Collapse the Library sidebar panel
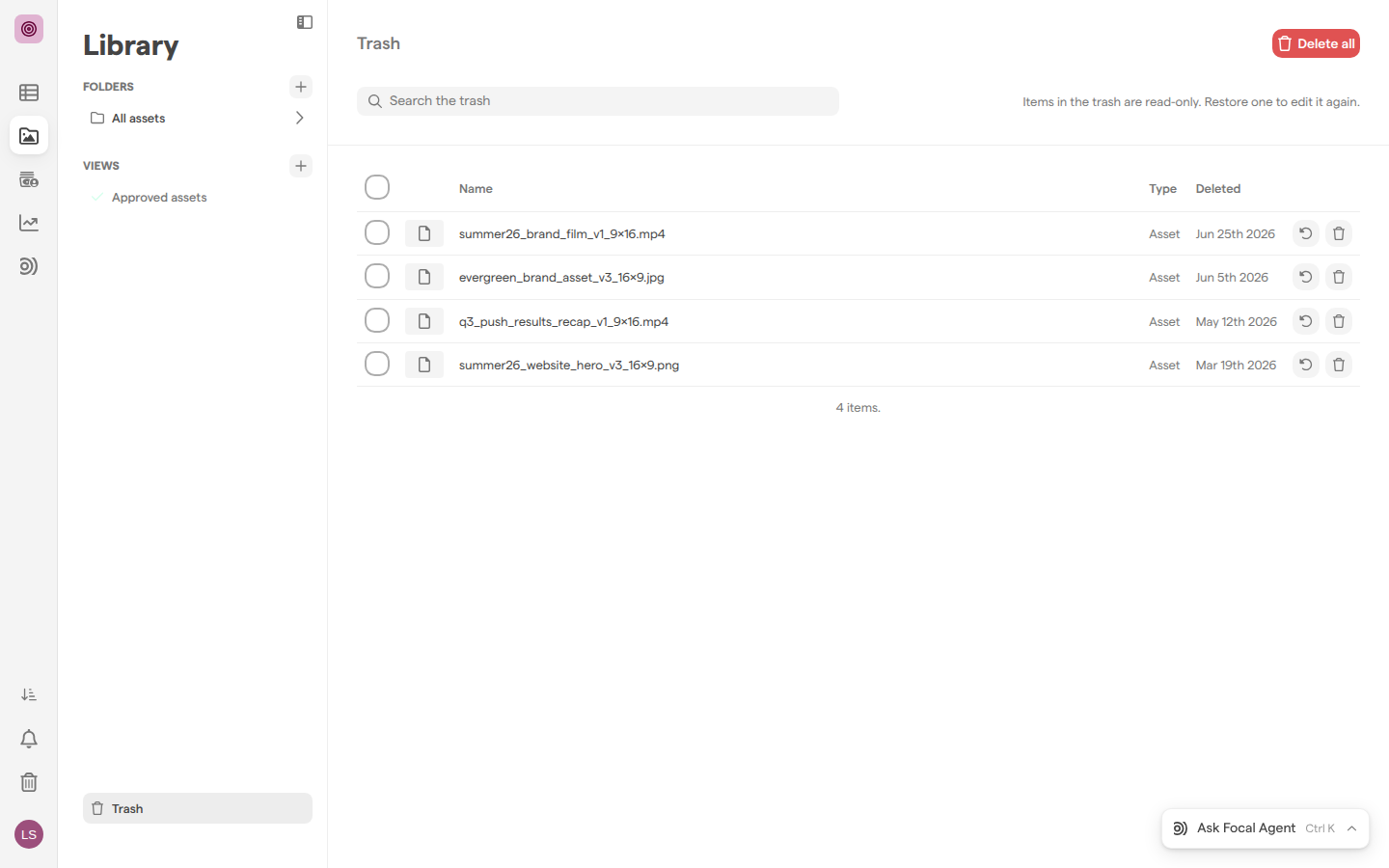This screenshot has height=868, width=1389. pos(305,22)
